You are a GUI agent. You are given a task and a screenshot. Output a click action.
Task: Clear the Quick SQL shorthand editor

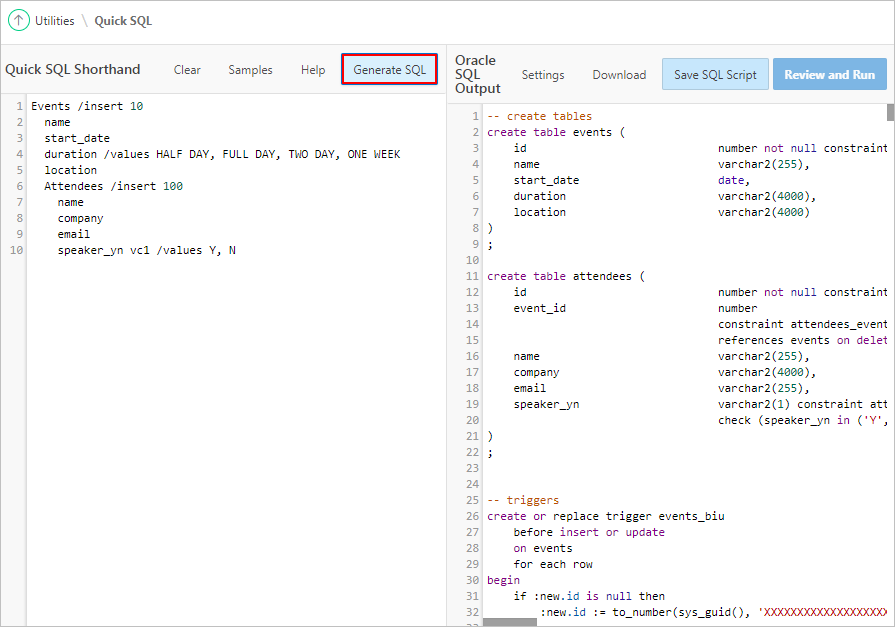click(x=187, y=69)
